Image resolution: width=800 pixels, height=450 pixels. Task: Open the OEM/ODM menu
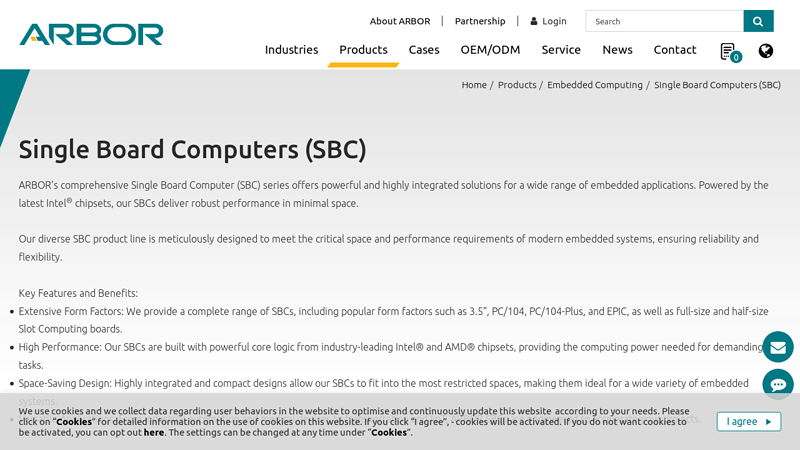tap(490, 49)
